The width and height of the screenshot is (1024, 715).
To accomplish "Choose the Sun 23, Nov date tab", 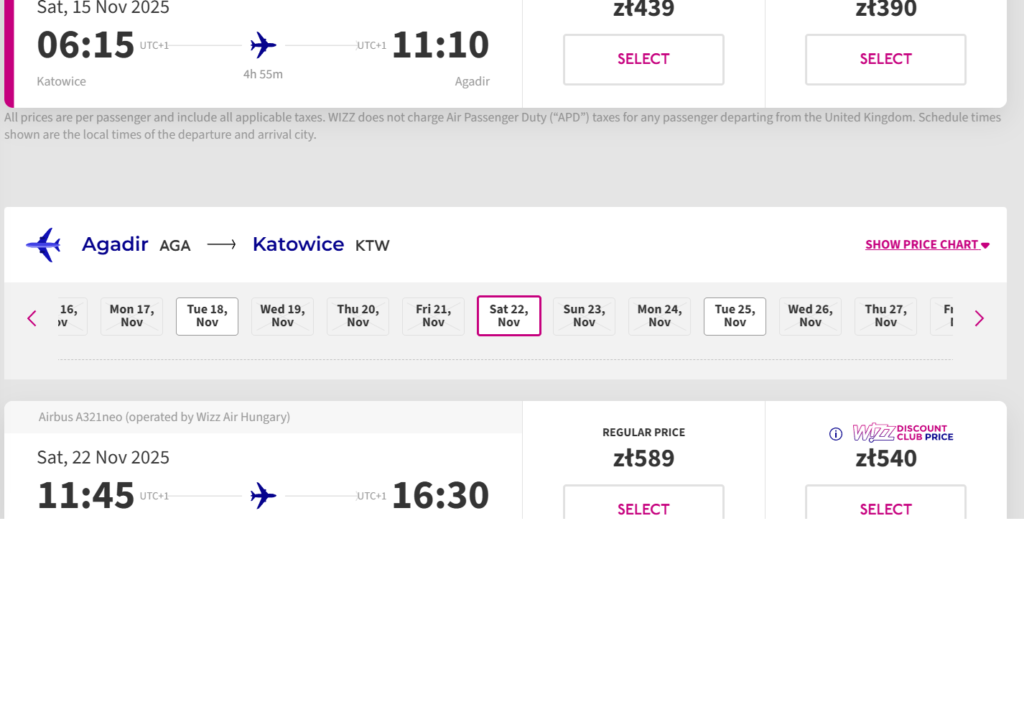I will 584,316.
